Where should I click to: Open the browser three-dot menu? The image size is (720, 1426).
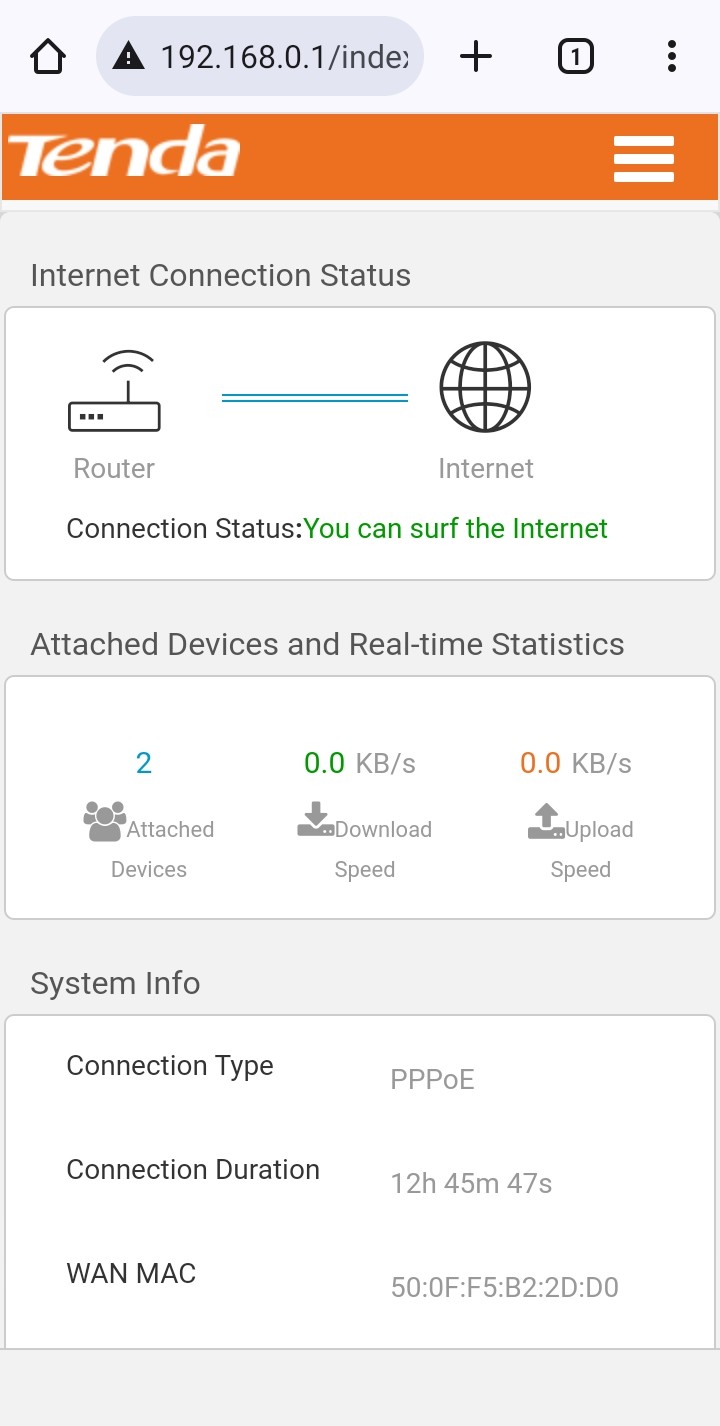[x=671, y=57]
